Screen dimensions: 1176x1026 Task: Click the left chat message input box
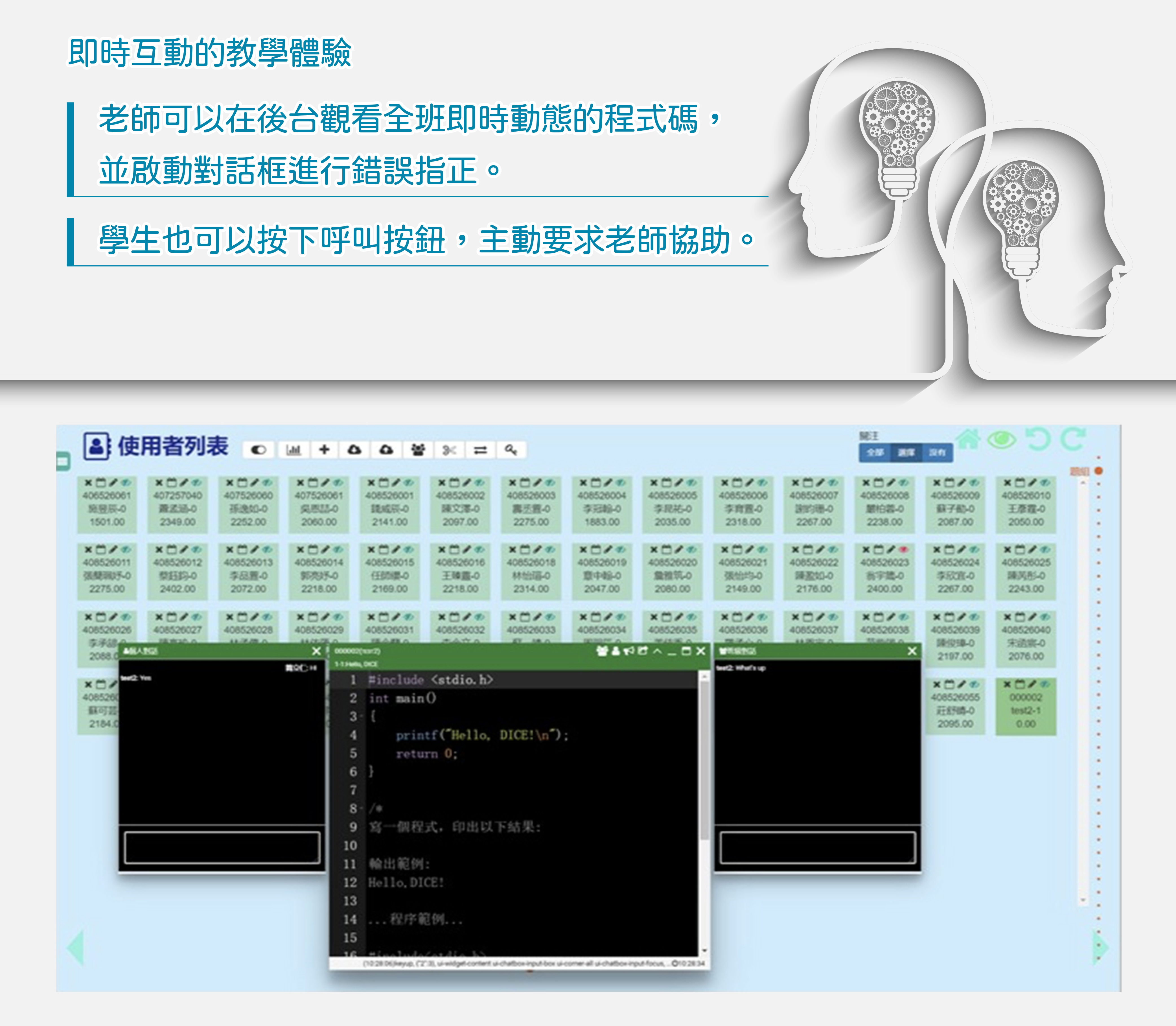tap(222, 847)
